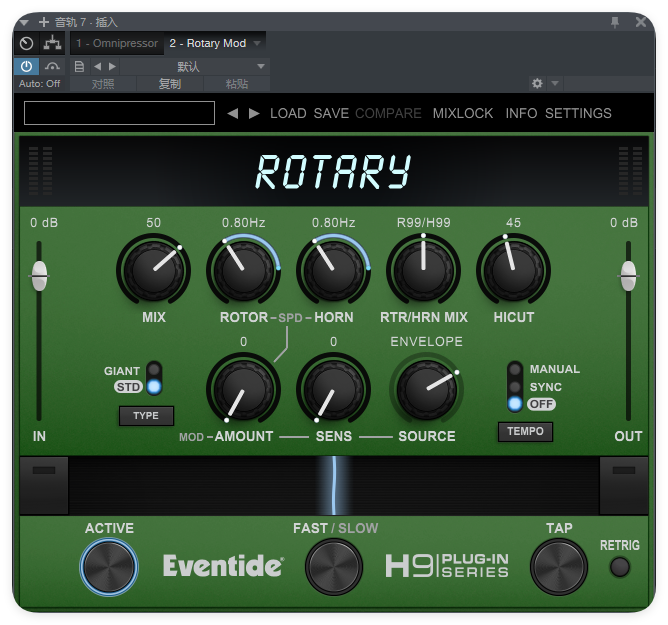The image size is (668, 625).
Task: Click the left ribbon end button
Action: click(44, 486)
